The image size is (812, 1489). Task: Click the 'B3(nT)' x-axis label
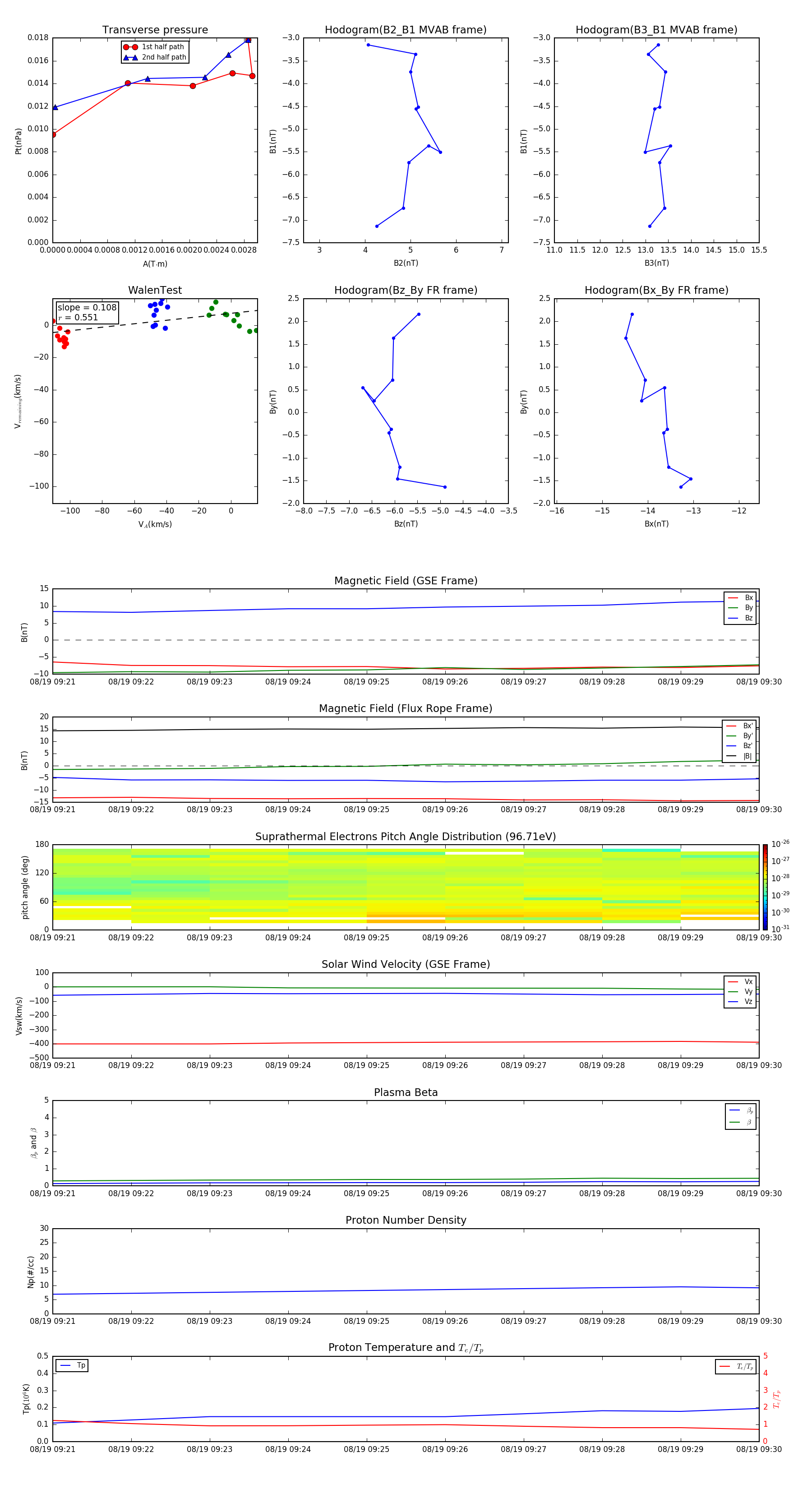pos(656,263)
